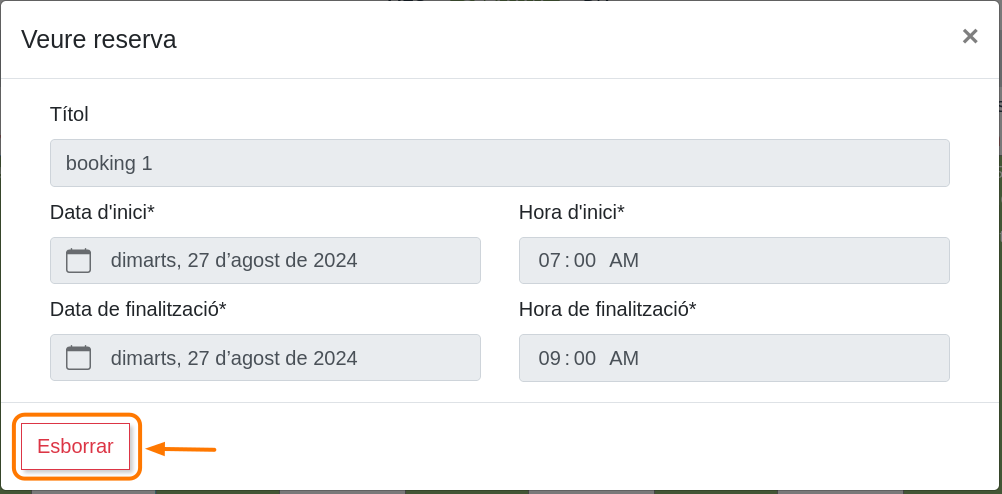Toggle AM in the Hora de finalització field

point(624,358)
